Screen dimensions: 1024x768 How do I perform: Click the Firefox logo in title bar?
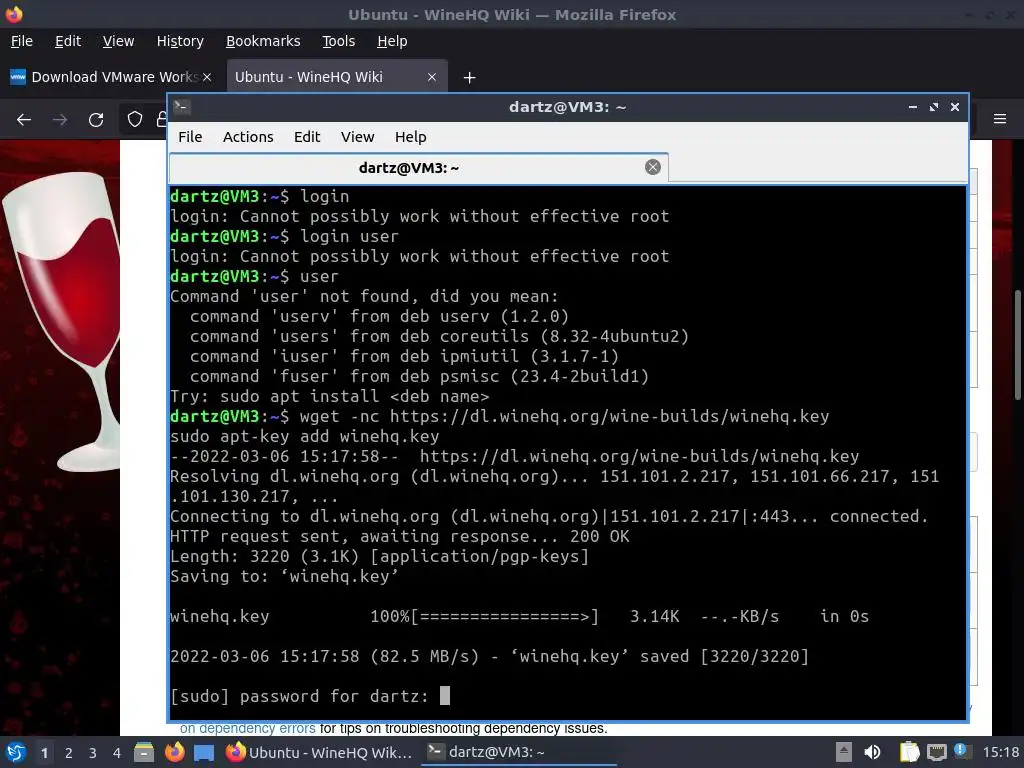[x=14, y=14]
